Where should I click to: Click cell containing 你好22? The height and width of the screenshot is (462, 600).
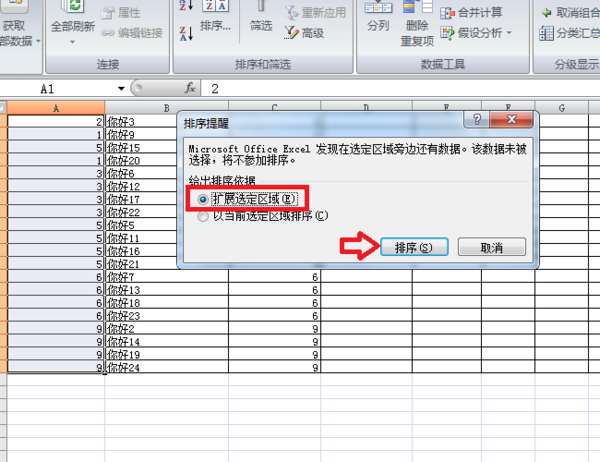141,212
